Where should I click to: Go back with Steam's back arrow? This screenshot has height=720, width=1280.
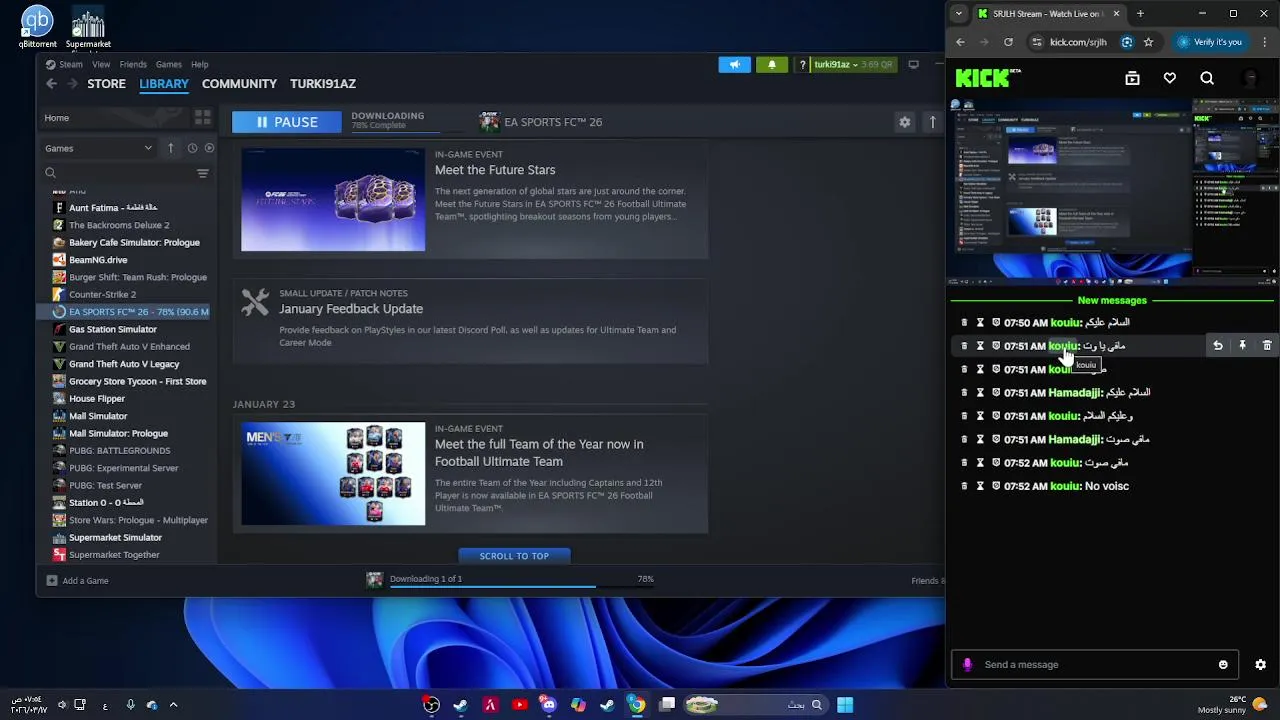tap(52, 84)
